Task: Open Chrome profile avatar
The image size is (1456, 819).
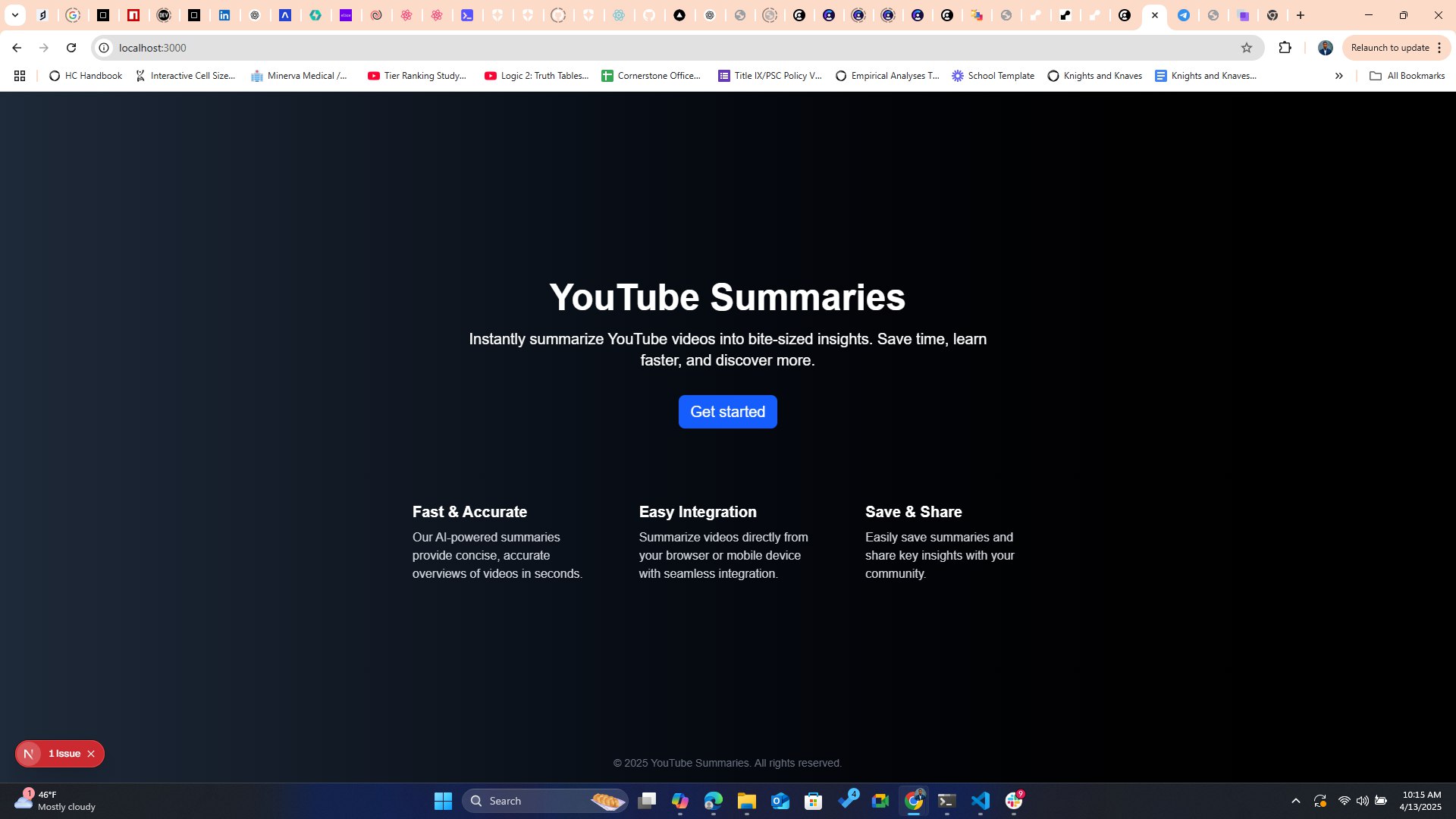Action: 1325,48
